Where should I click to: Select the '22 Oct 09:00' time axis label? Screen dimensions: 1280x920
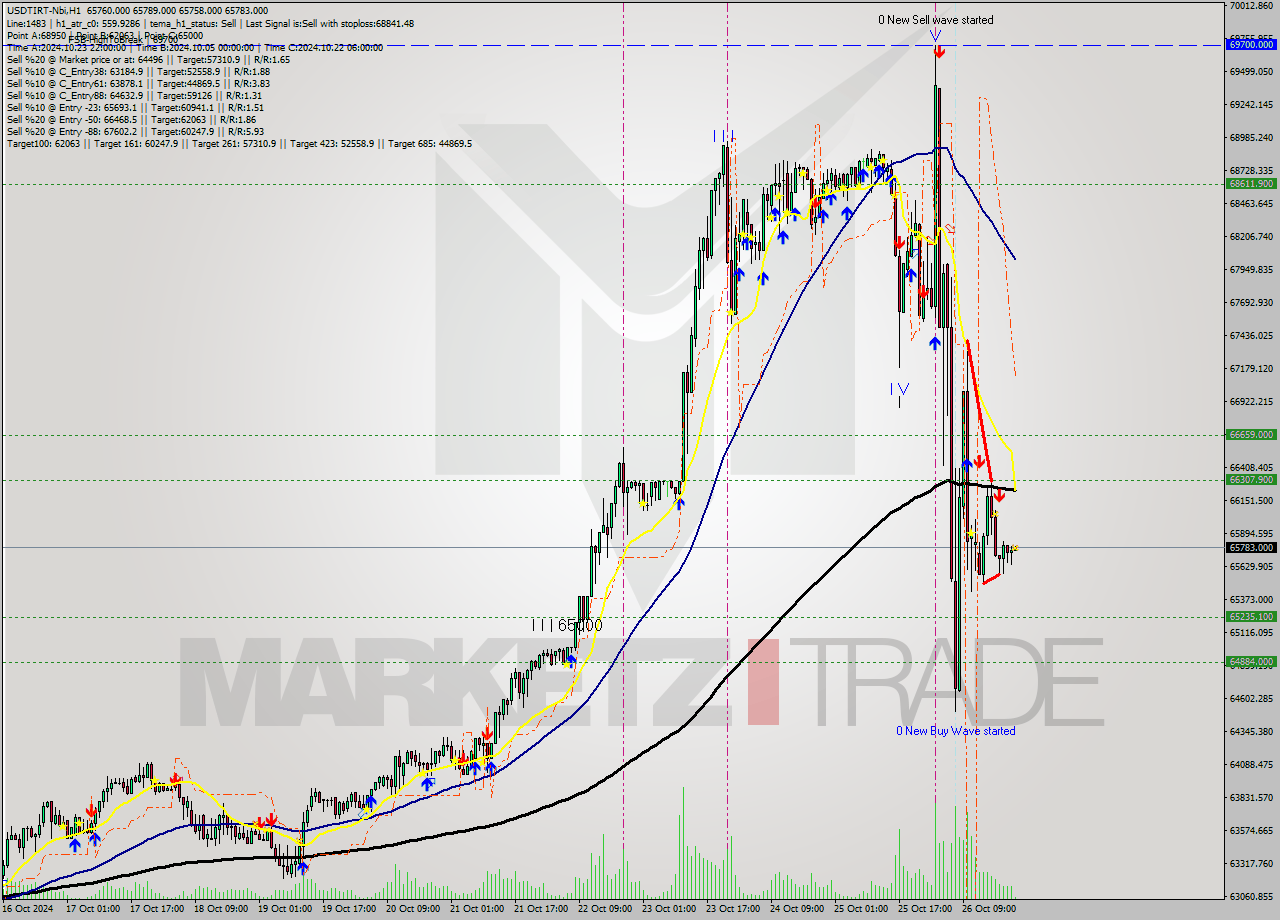click(607, 909)
